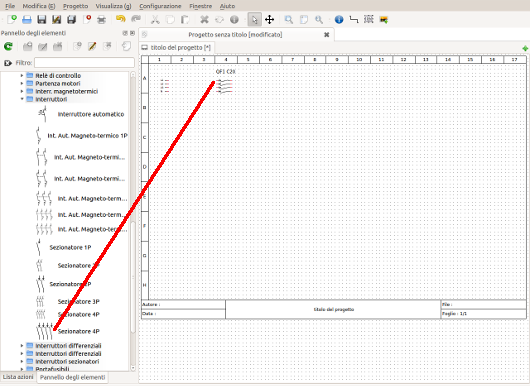Click row header H of the diagram
530x386 pixels.
point(145,285)
